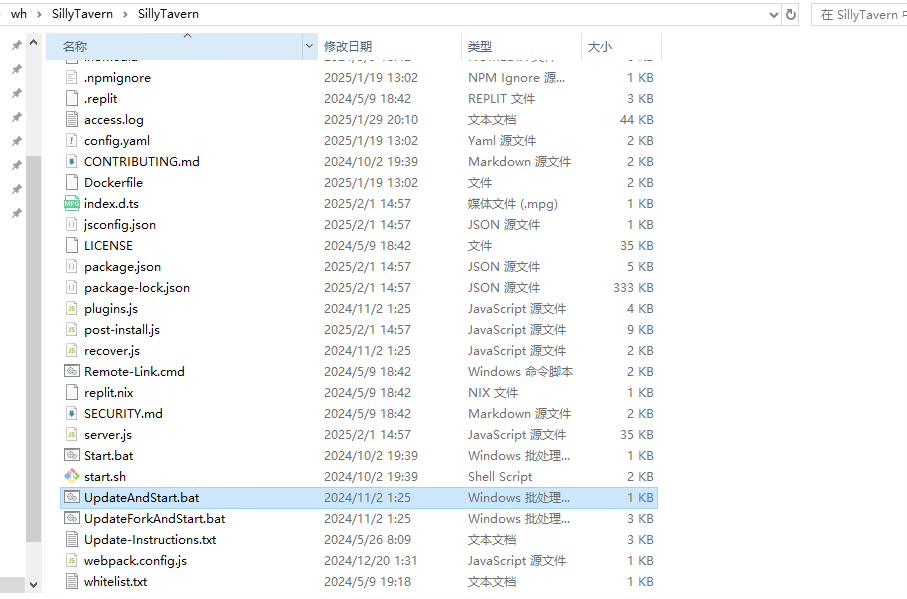Sort by the 类型 column header
This screenshot has width=907, height=599.
[521, 46]
